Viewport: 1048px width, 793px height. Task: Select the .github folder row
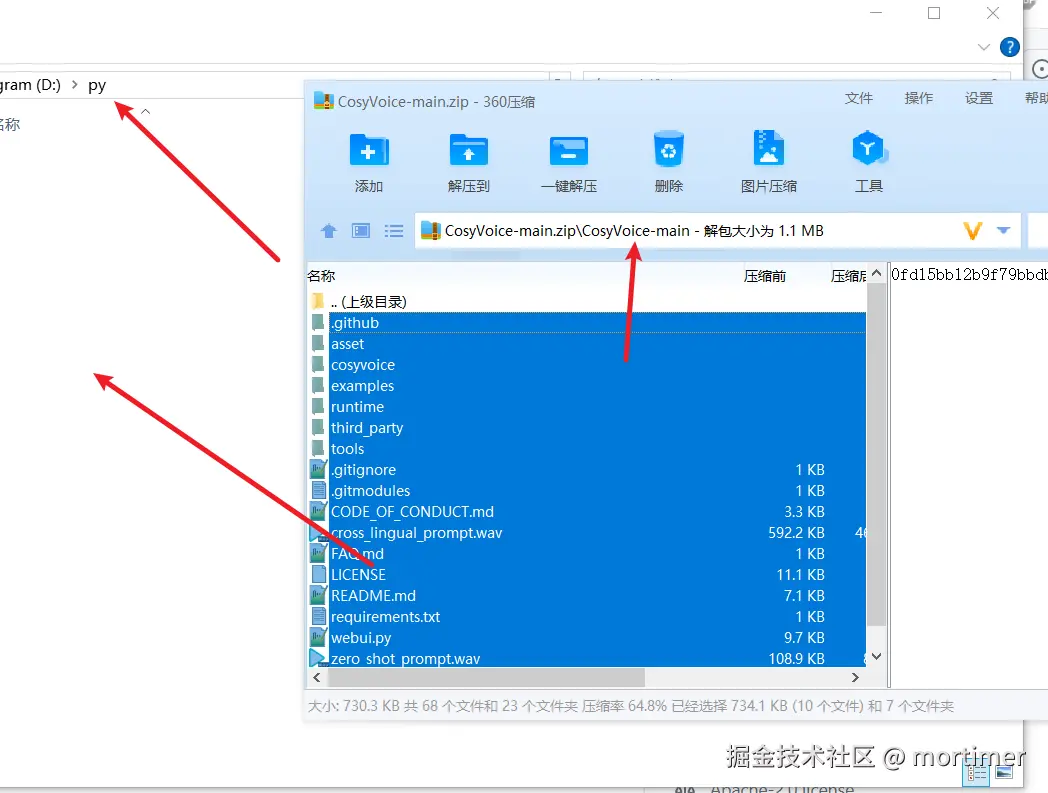(587, 323)
